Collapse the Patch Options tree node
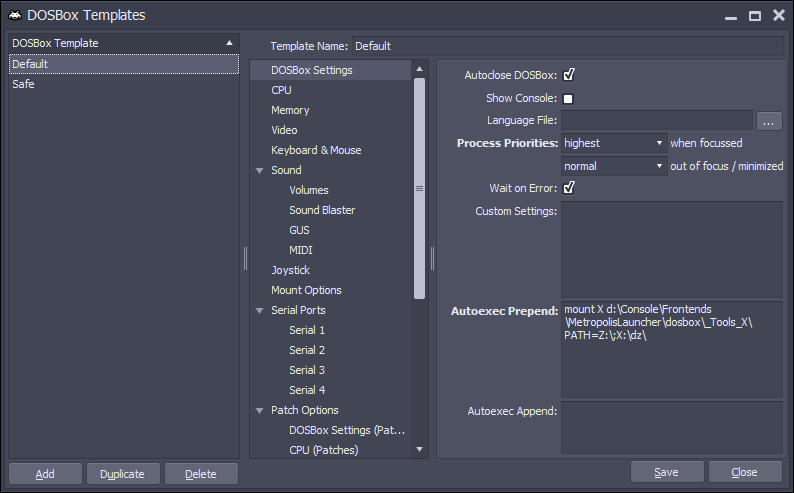The width and height of the screenshot is (794, 493). coord(260,410)
